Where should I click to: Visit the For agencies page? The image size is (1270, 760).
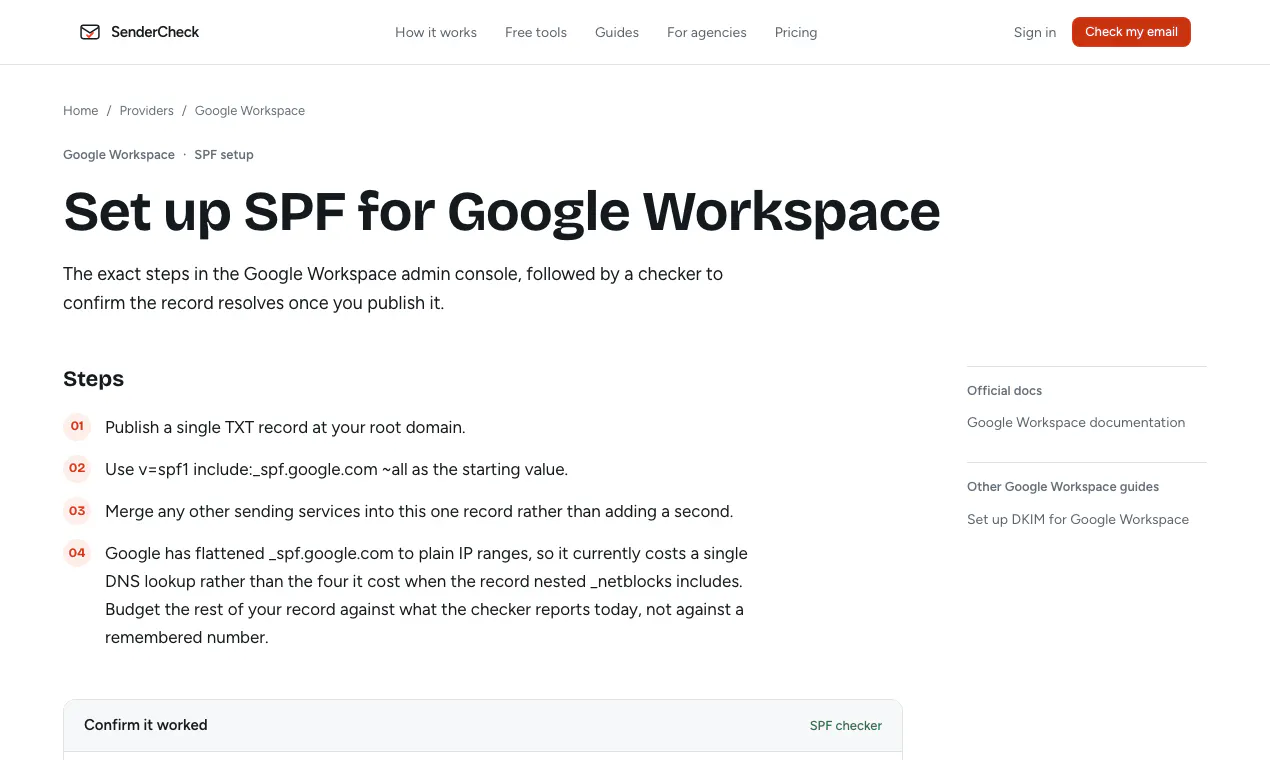[707, 32]
